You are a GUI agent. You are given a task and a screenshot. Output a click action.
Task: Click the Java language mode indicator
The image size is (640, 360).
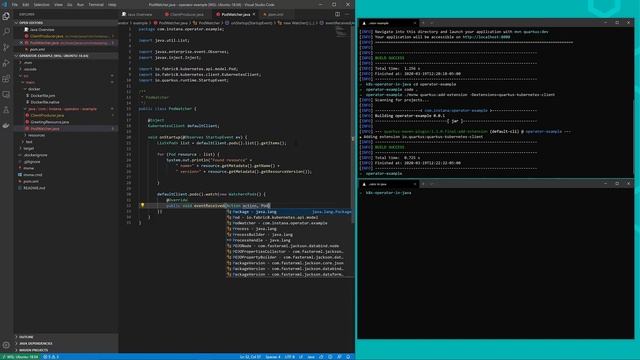click(311, 357)
